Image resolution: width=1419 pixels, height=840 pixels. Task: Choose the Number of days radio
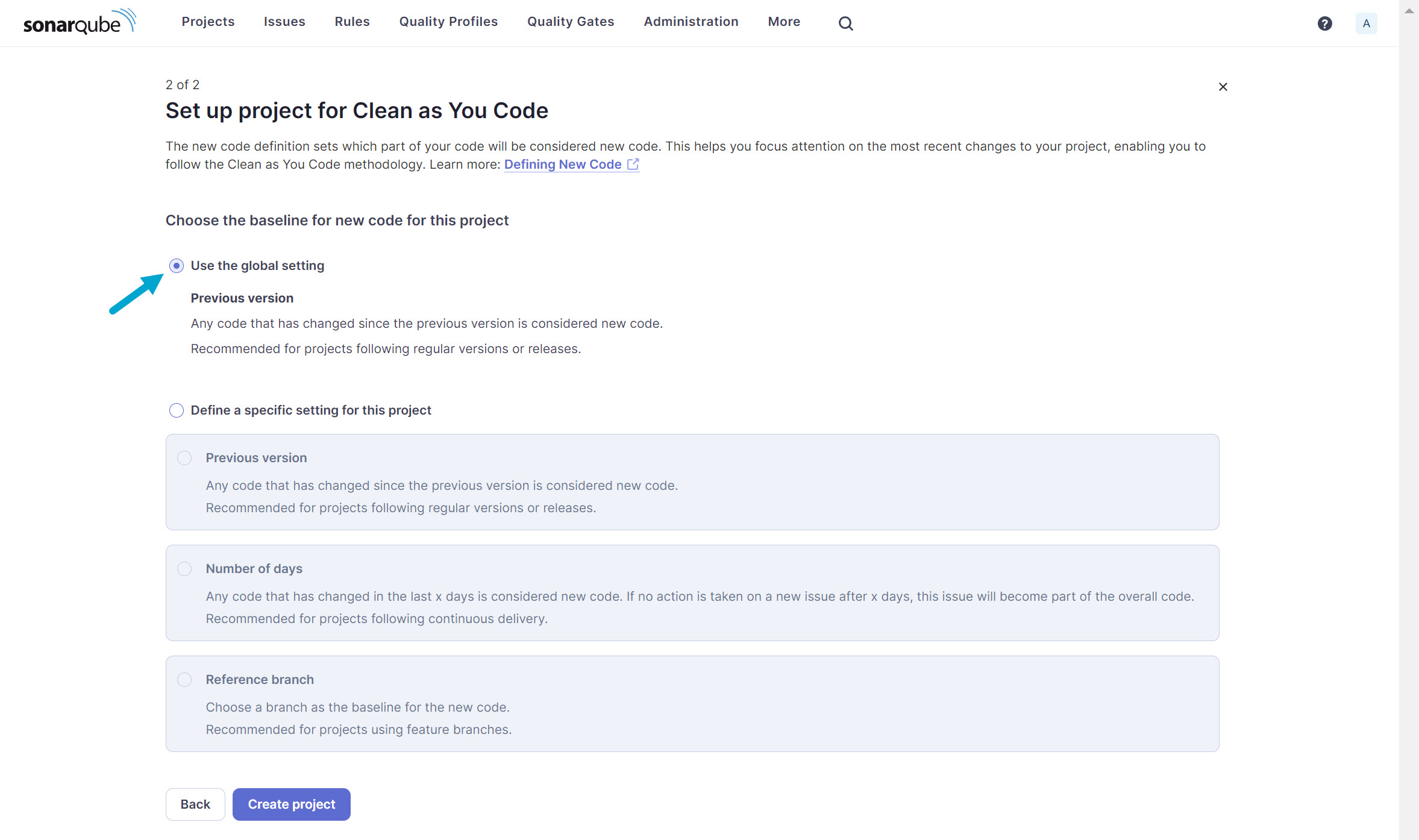(x=184, y=569)
